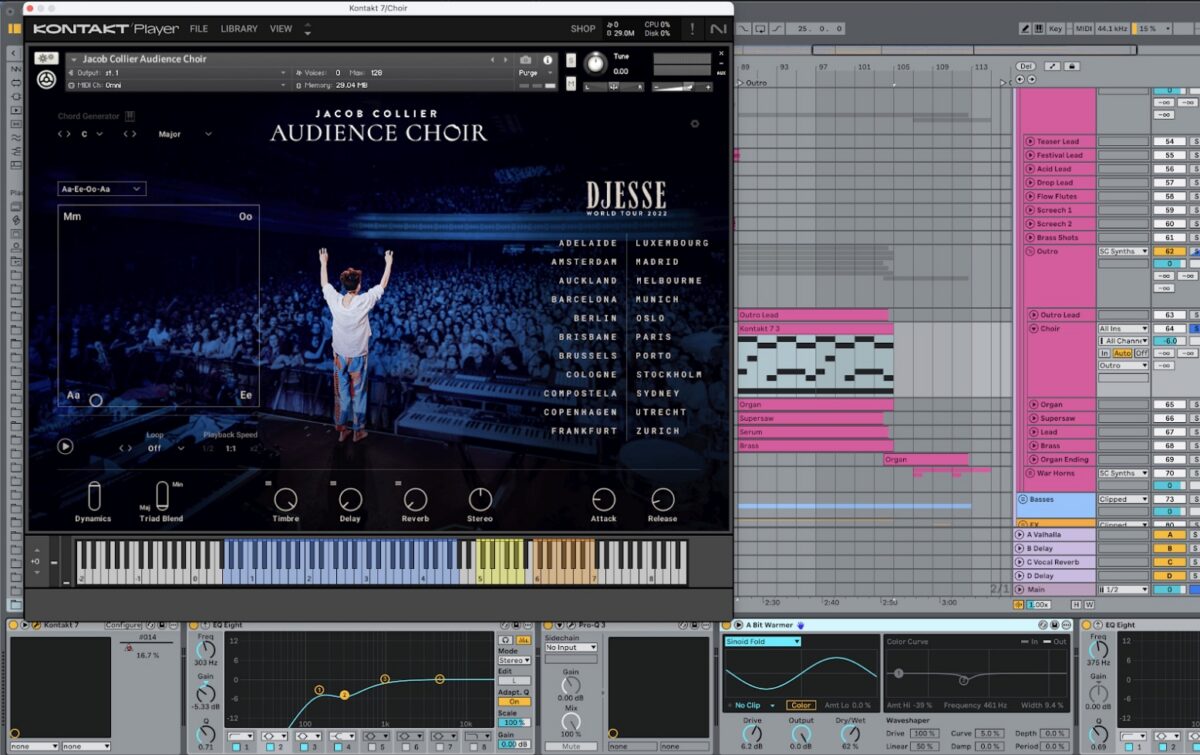Click the play button below the vowel pad
The image size is (1200, 755).
pos(65,447)
